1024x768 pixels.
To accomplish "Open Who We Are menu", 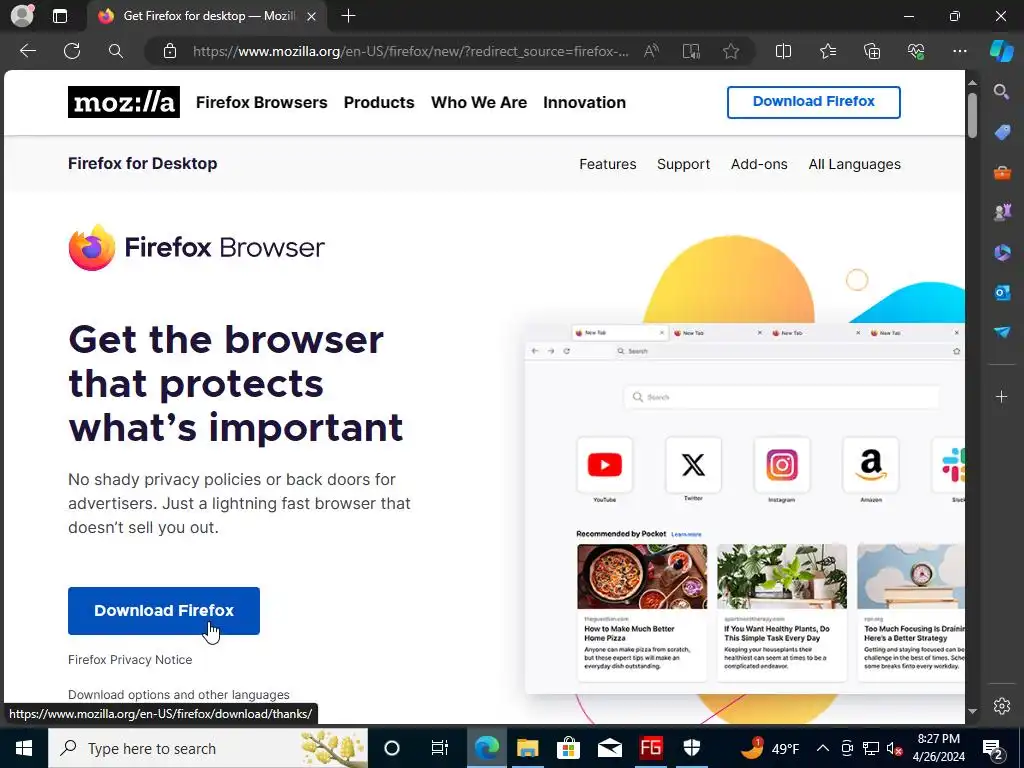I will pos(479,103).
